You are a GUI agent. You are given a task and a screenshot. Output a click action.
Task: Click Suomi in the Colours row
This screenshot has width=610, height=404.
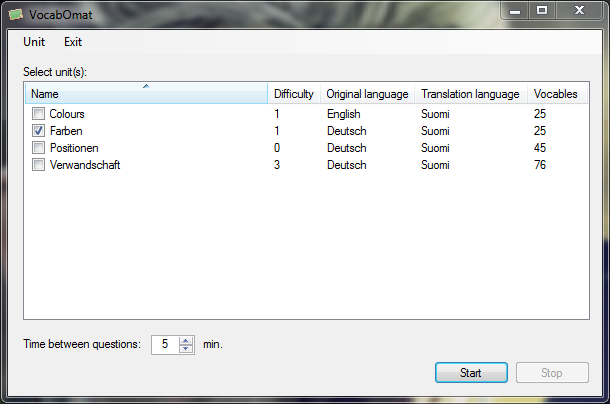coord(435,114)
